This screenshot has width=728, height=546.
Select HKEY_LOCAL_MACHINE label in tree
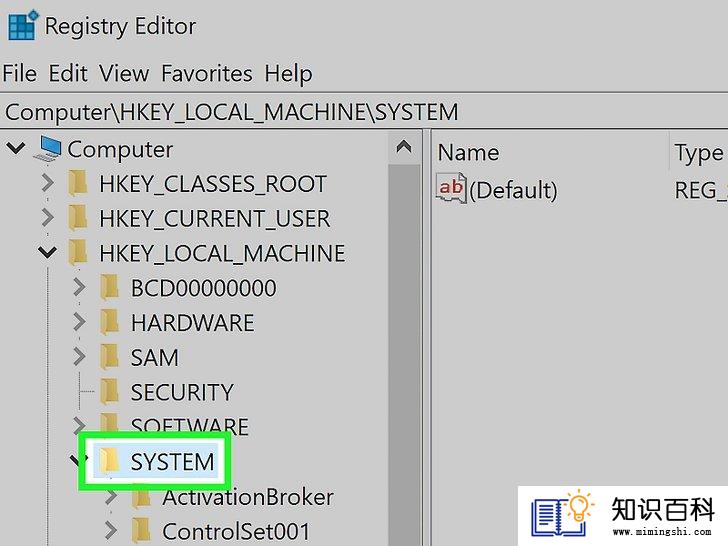pyautogui.click(x=222, y=254)
